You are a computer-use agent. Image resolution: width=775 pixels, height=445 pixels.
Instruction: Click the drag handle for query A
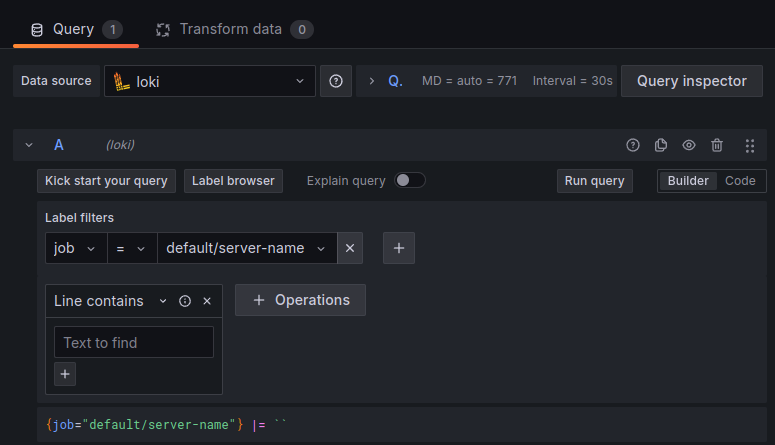[x=750, y=145]
